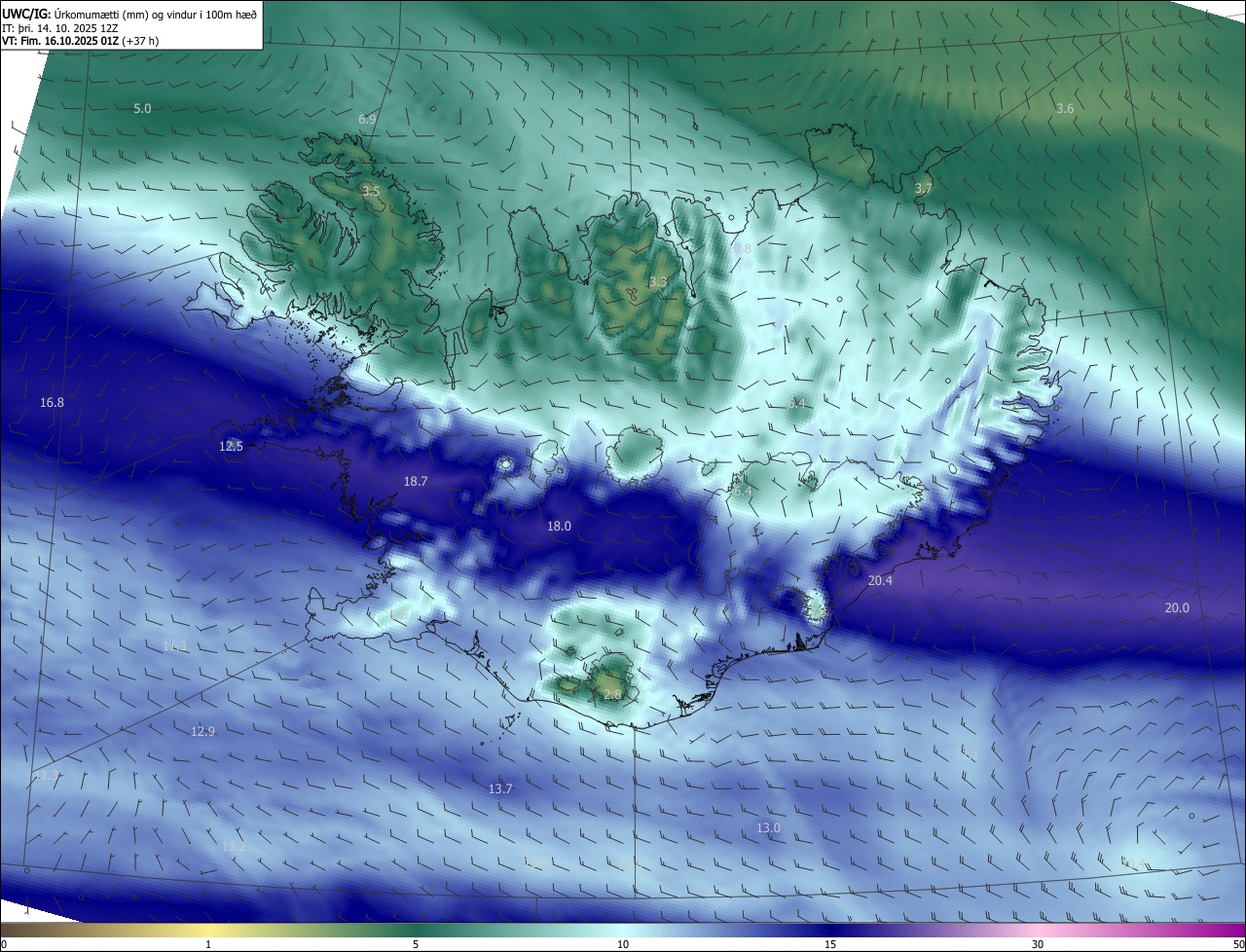This screenshot has height=952, width=1246.
Task: Click the UWC/IG Úrkomumætti title text
Action: tap(129, 14)
